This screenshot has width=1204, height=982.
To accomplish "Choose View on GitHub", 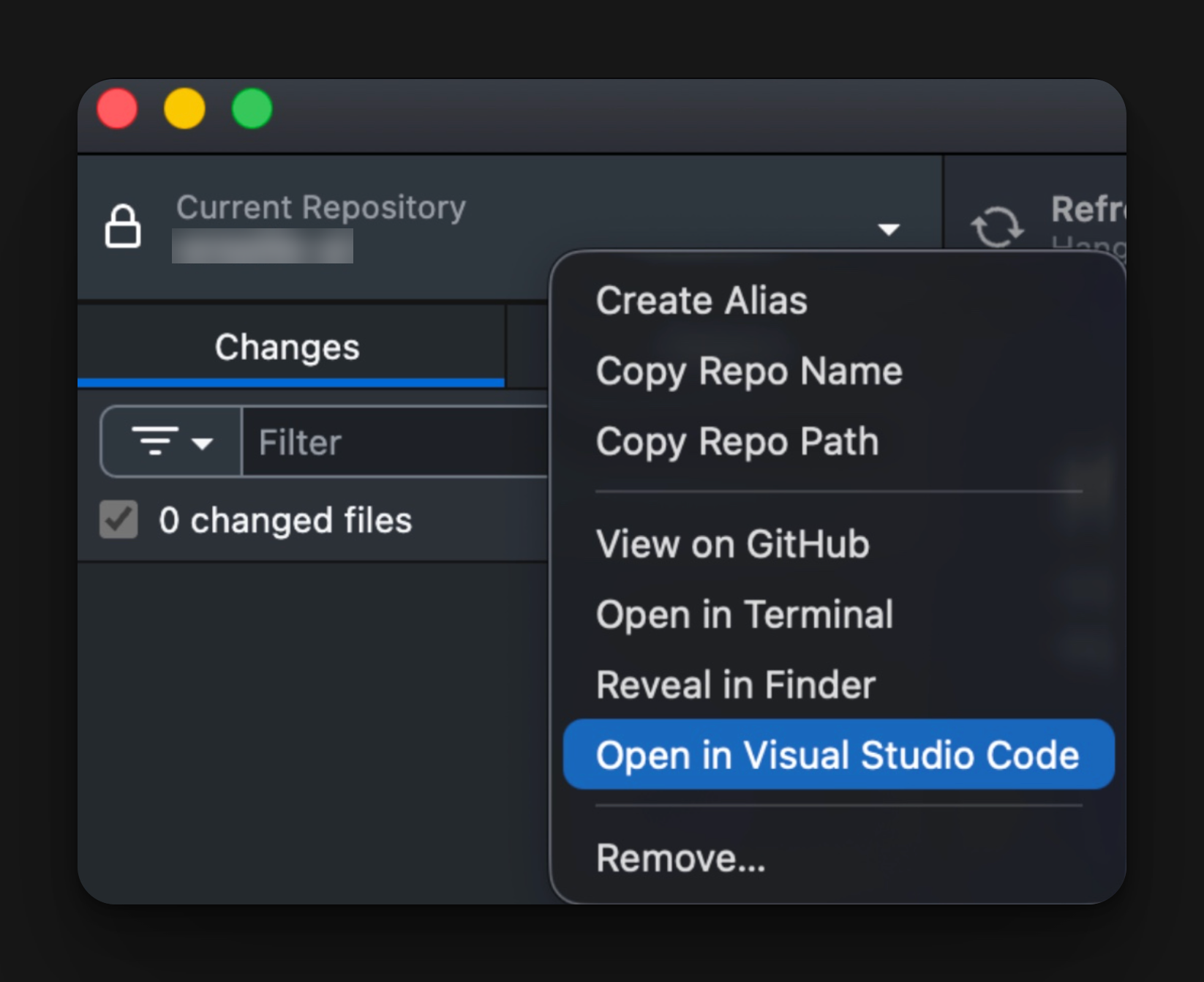I will (x=838, y=544).
